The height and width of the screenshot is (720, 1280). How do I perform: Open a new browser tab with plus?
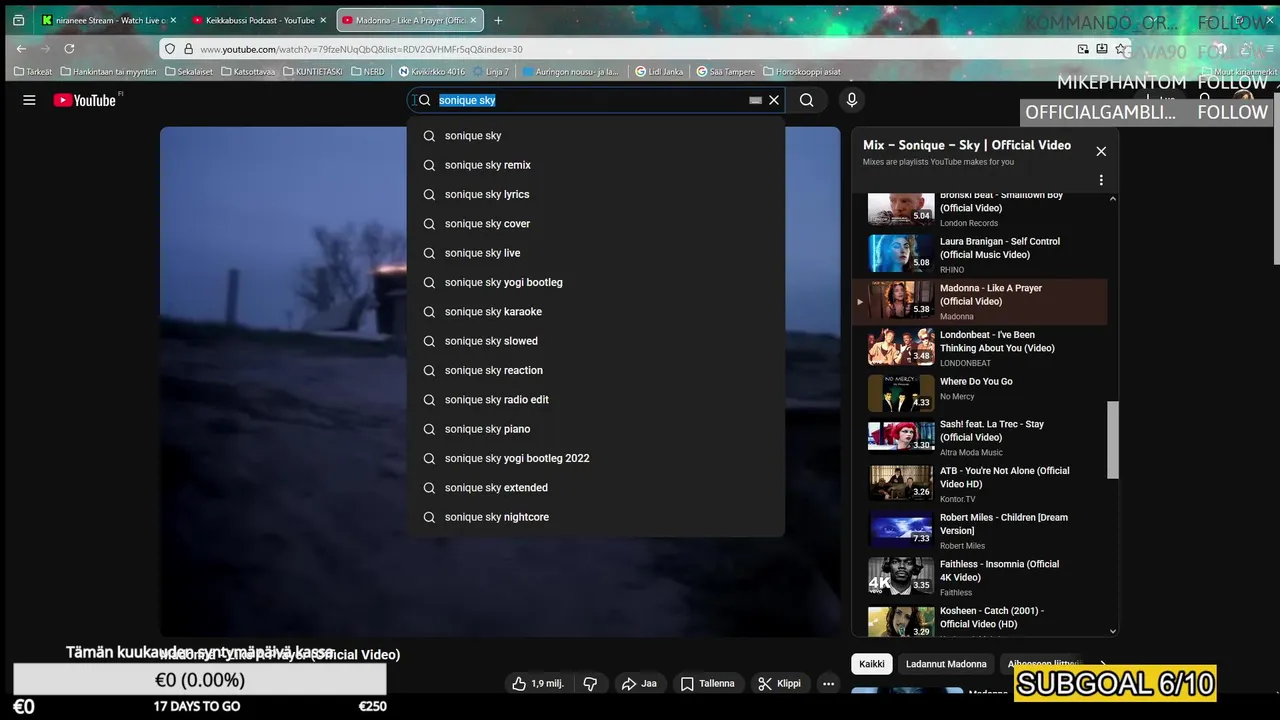498,20
